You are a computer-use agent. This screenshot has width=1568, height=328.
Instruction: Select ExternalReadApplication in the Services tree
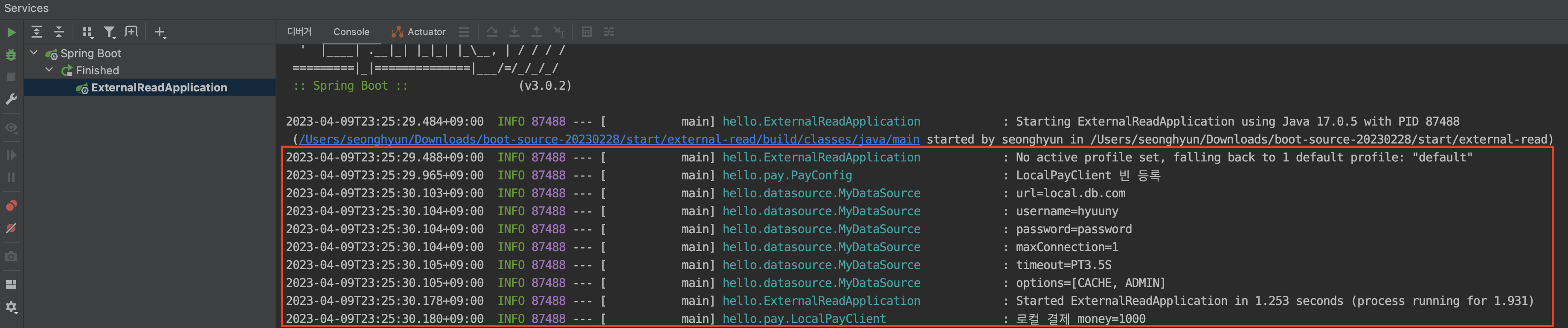tap(159, 88)
